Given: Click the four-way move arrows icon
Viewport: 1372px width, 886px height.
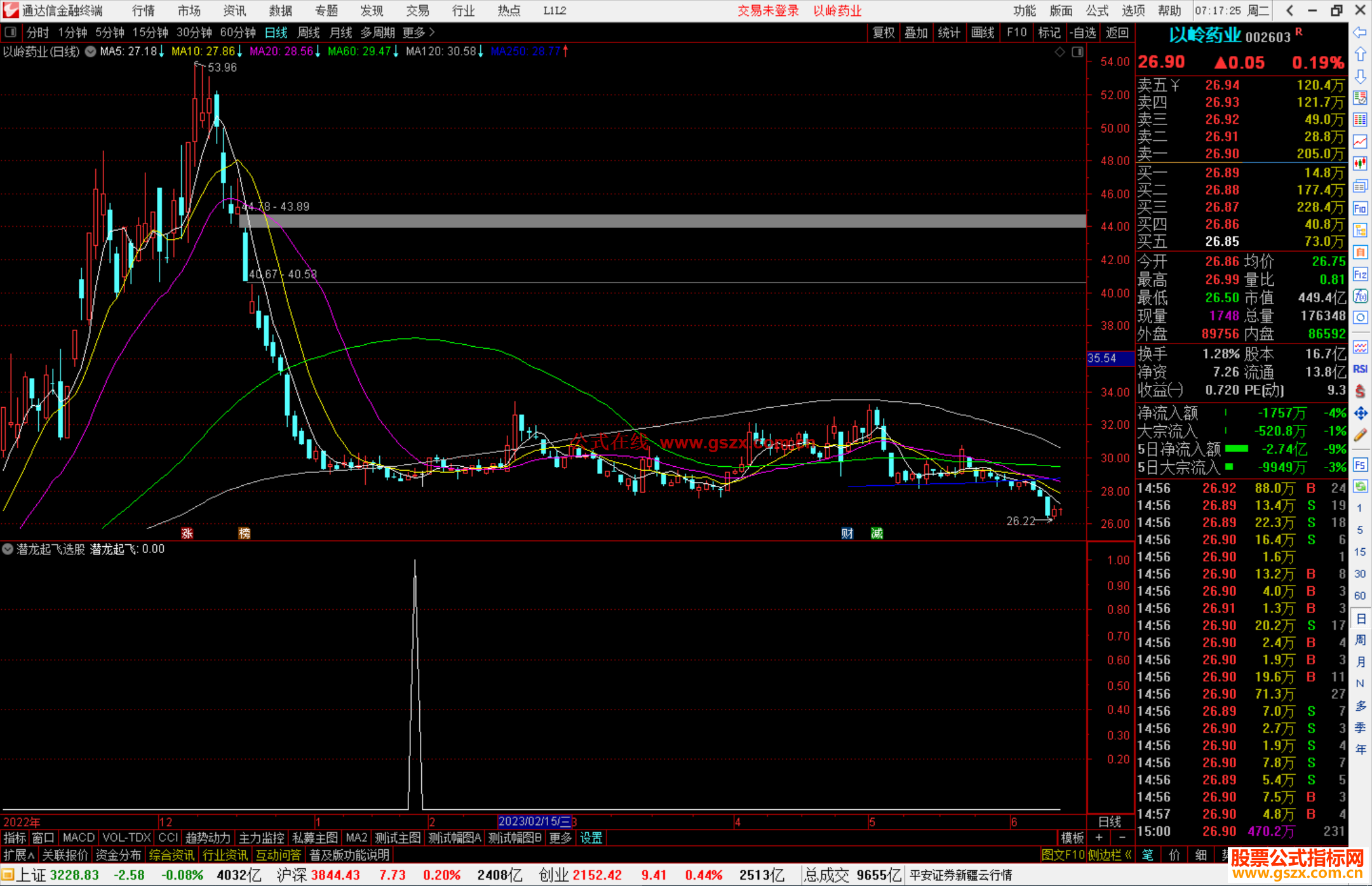Looking at the screenshot, I should pos(1360,413).
